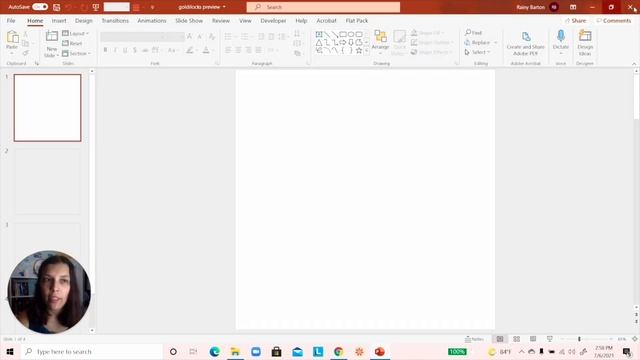Open the Review tab
Image resolution: width=640 pixels, height=360 pixels.
pos(221,20)
